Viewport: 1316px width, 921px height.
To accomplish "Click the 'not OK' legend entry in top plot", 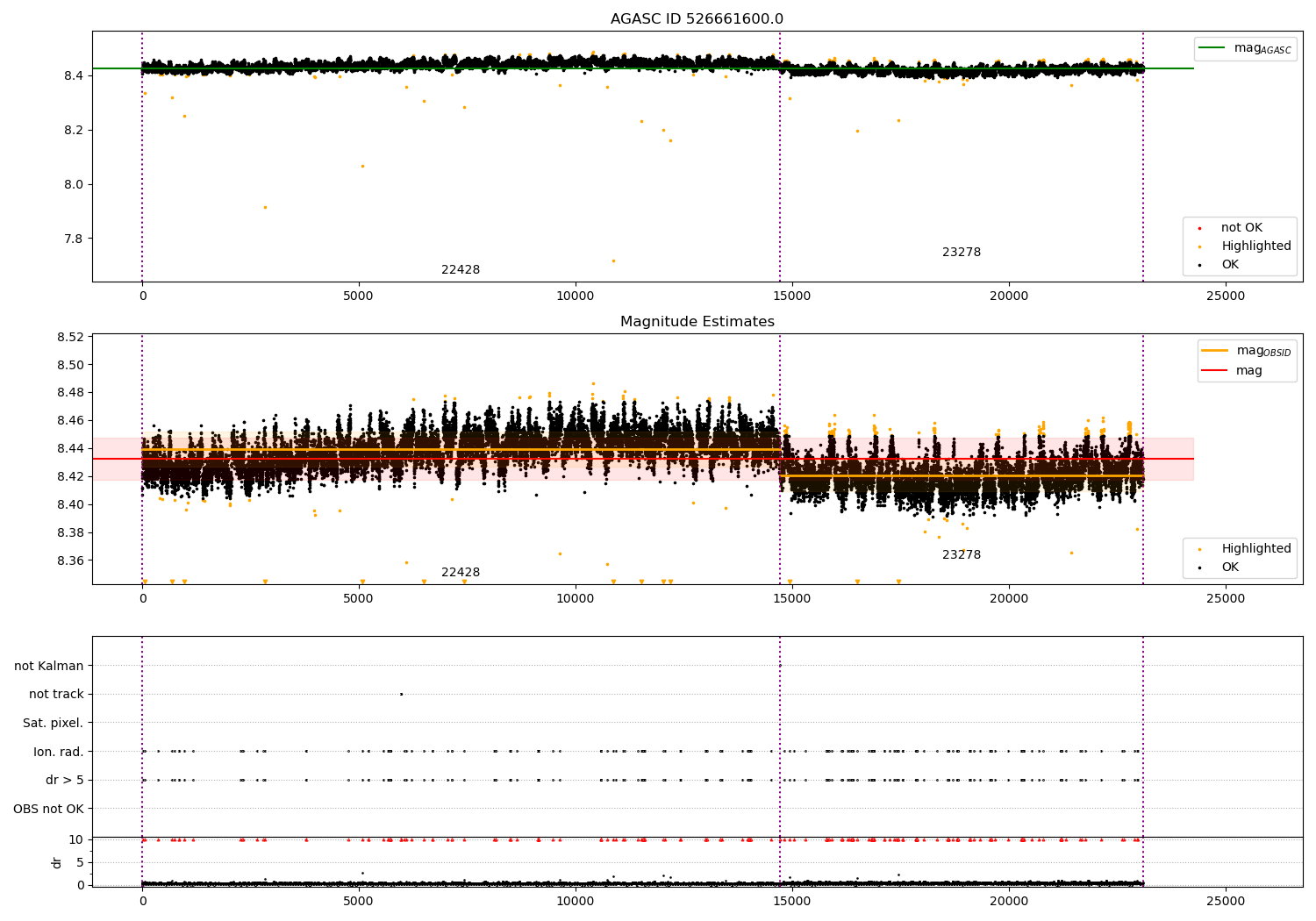I will [1240, 228].
